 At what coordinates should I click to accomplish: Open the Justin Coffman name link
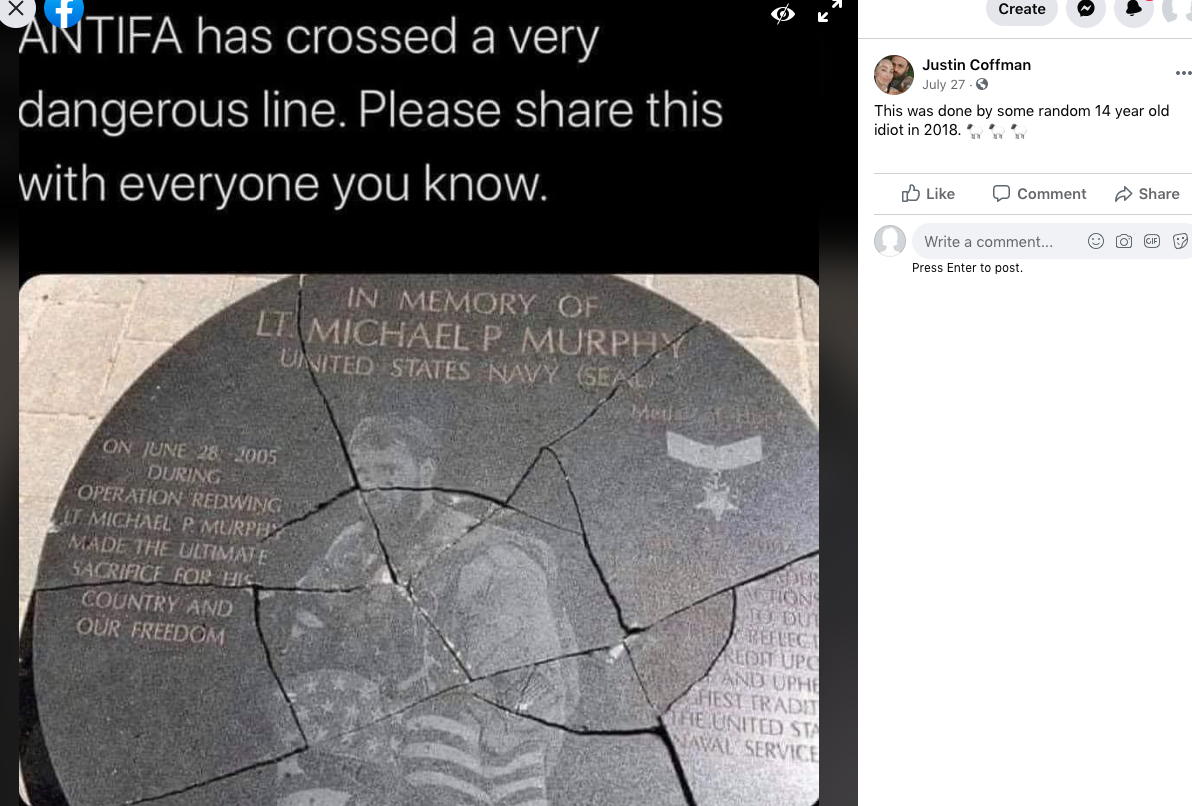click(976, 65)
